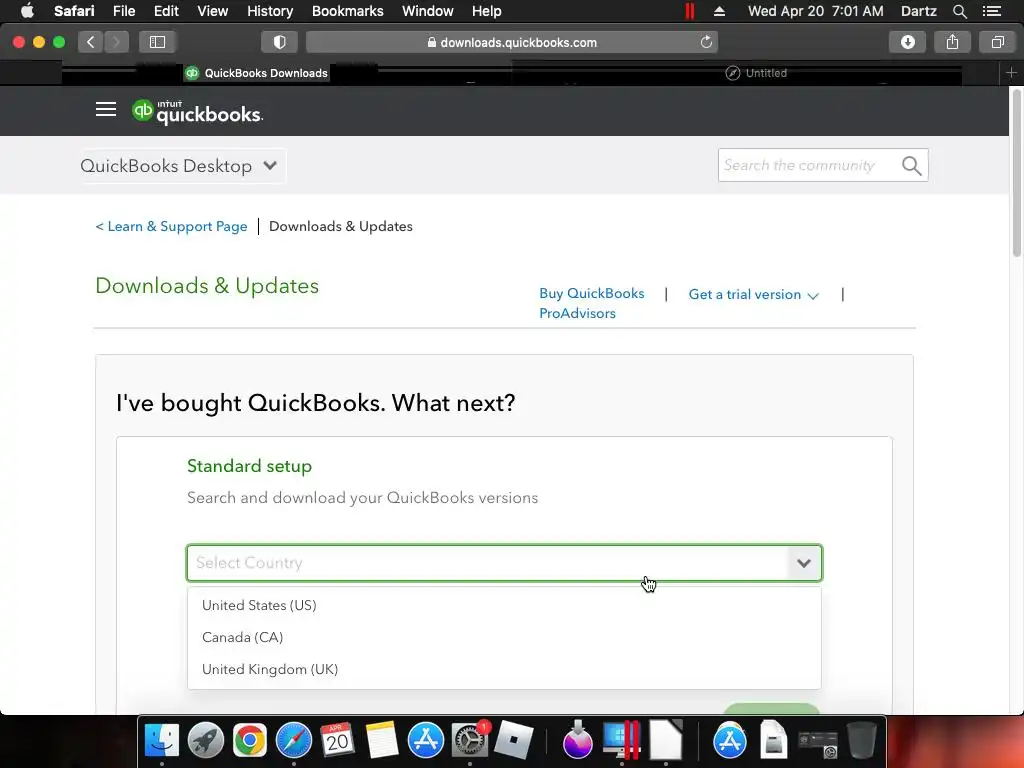Open the Bookmarks menu
The height and width of the screenshot is (768, 1024).
347,11
